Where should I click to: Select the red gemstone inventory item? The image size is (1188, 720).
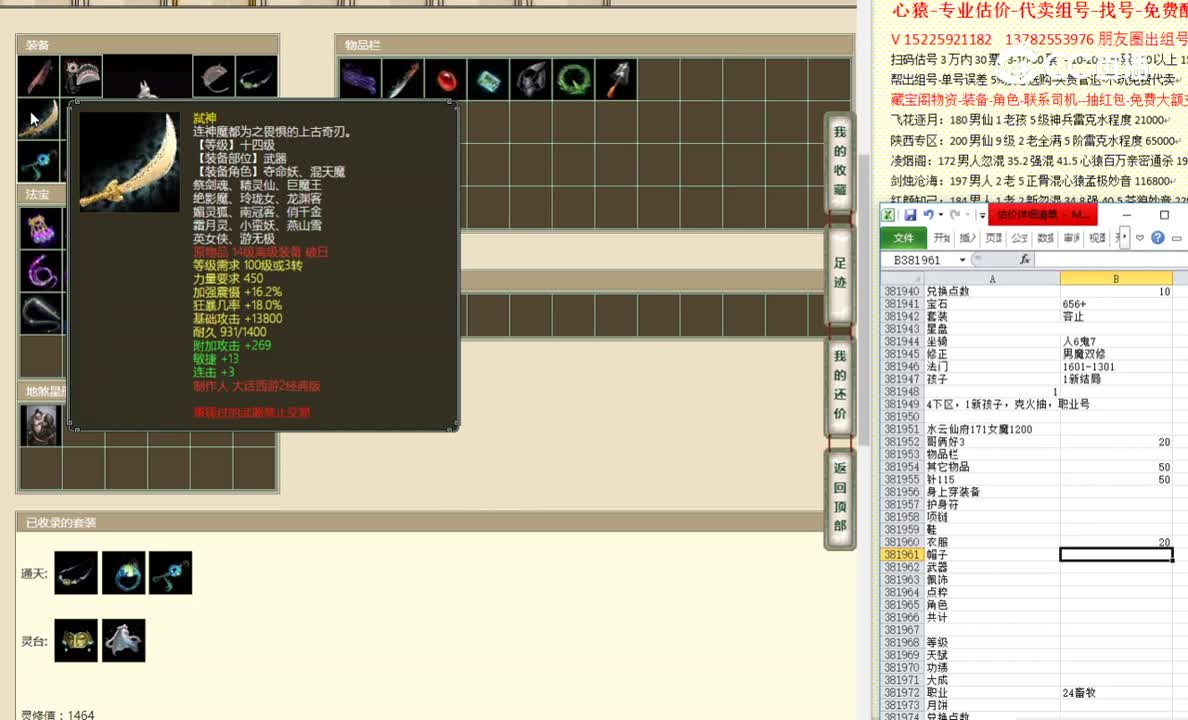446,79
